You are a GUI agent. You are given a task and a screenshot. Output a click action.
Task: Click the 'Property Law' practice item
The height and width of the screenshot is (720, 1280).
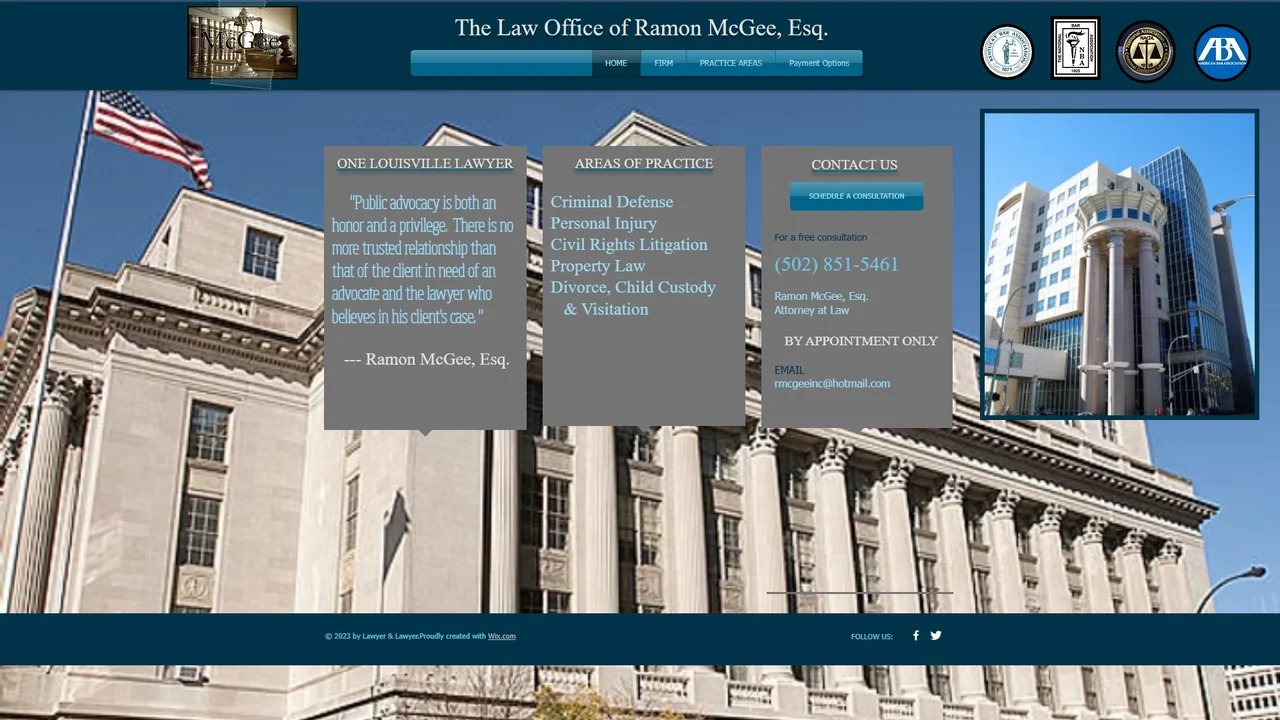pos(598,266)
